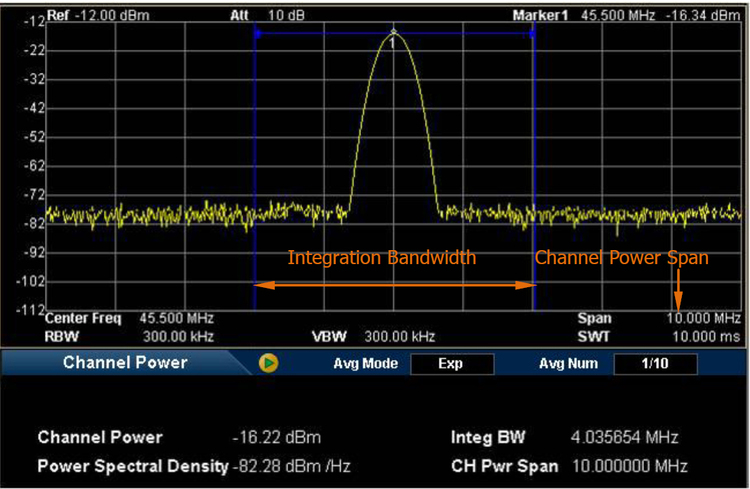The height and width of the screenshot is (489, 750).
Task: Click the yellow play icon beside Channel Power
Action: coord(268,363)
